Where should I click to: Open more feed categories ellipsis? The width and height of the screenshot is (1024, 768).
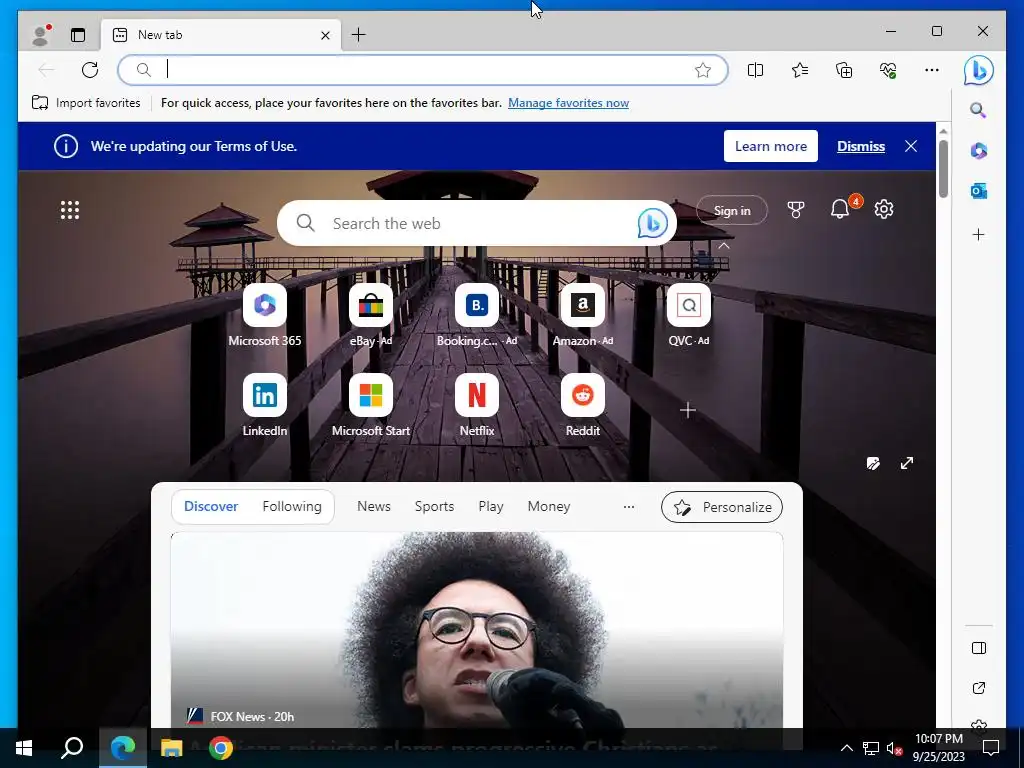628,507
